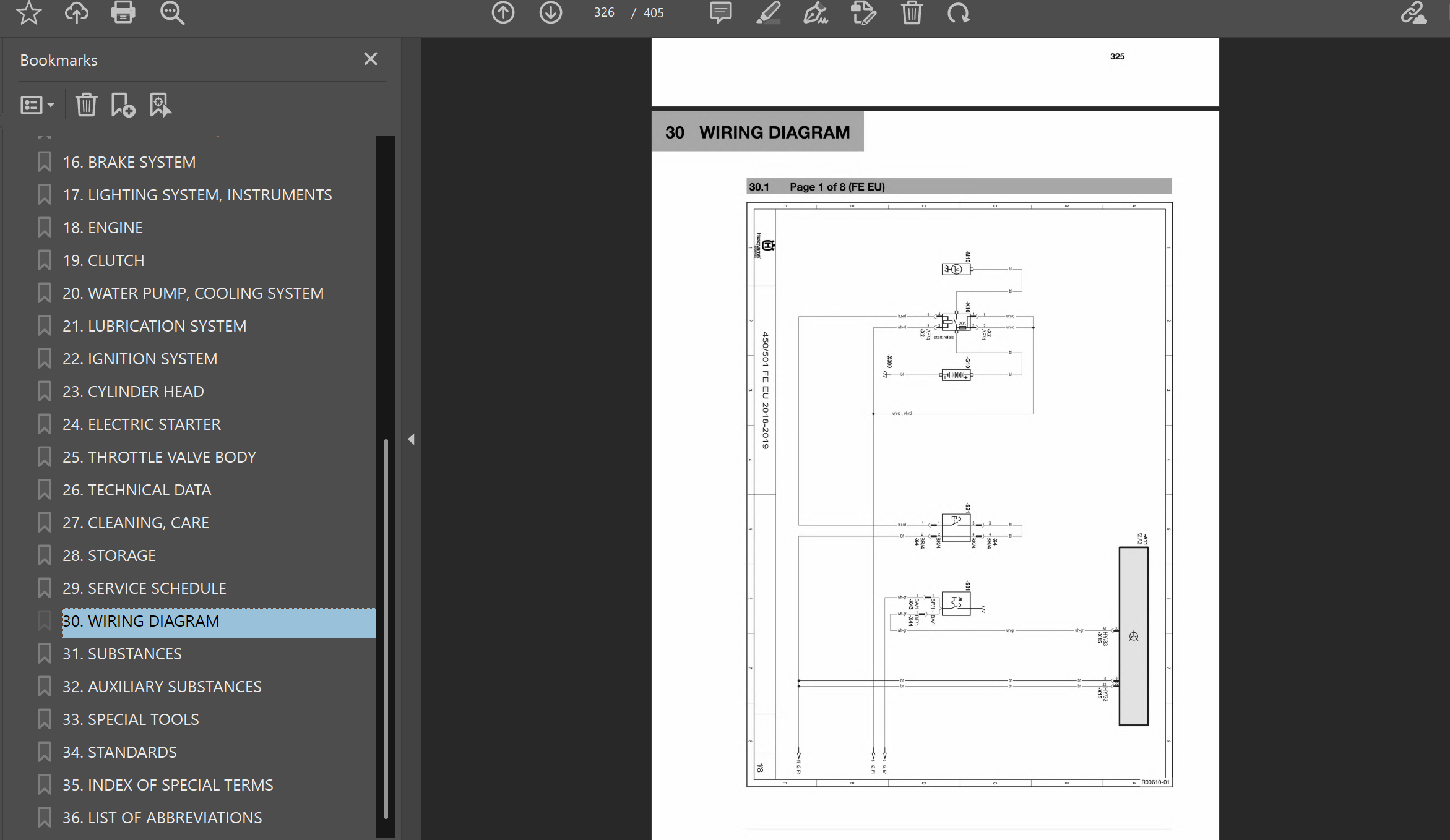
Task: Open bookmark options dropdown menu
Action: pyautogui.click(x=37, y=105)
